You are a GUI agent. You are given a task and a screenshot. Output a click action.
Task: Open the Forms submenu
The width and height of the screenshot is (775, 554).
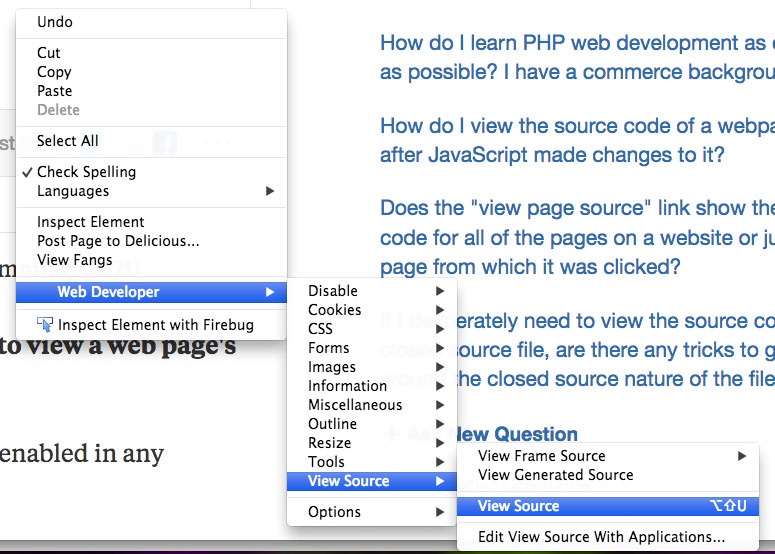372,348
